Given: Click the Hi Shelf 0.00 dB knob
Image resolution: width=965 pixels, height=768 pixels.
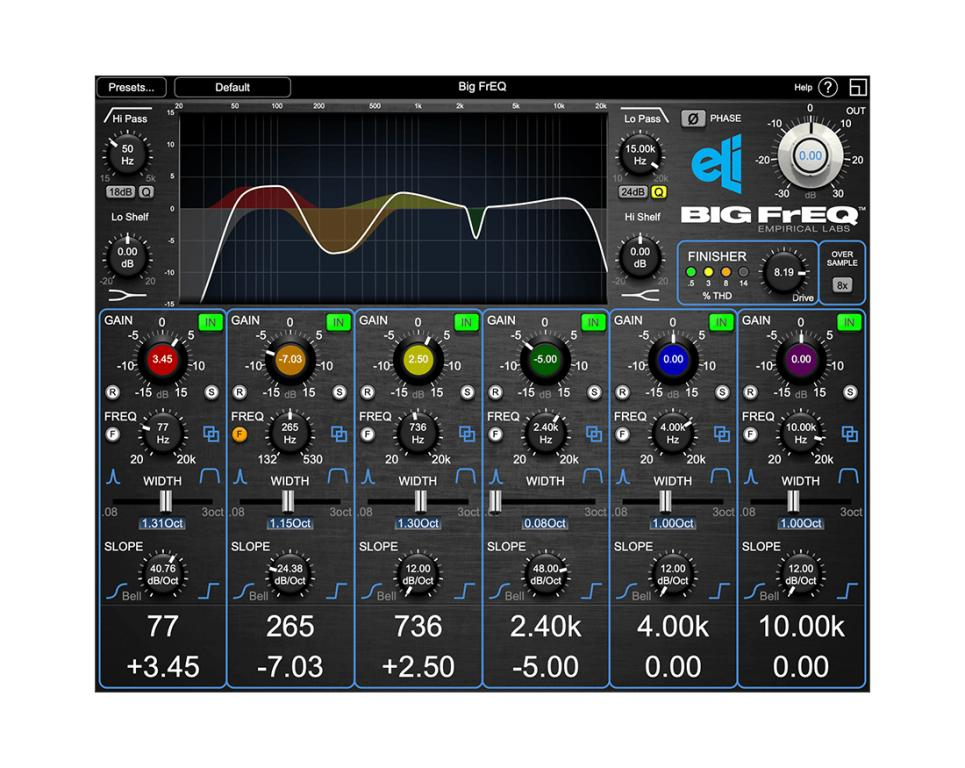Looking at the screenshot, I should [640, 257].
